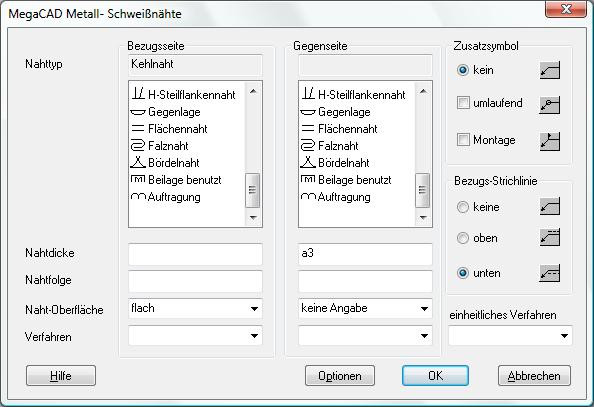Click the Bezugsseite list scrollbar thumb

coord(252,190)
